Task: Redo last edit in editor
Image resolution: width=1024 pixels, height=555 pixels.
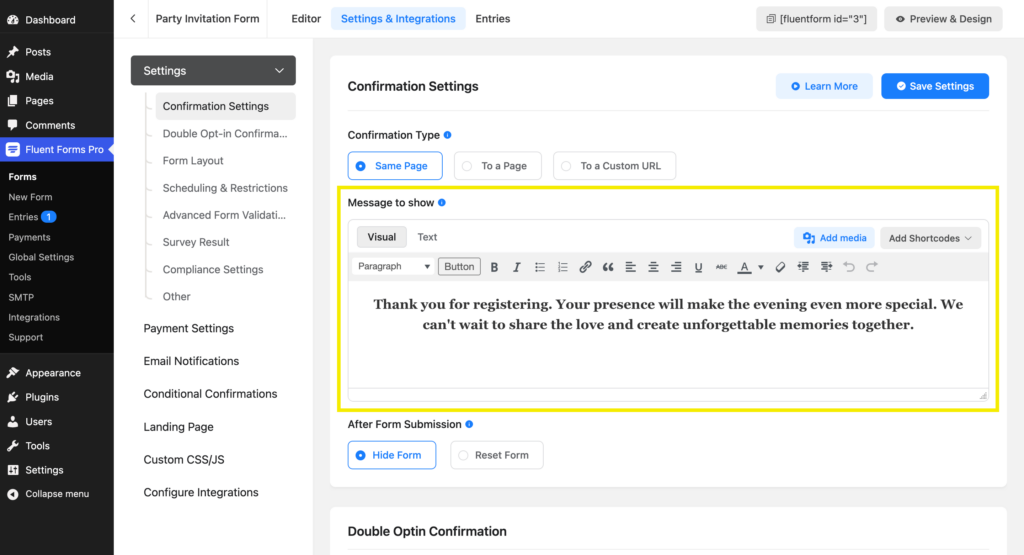Action: pos(872,267)
